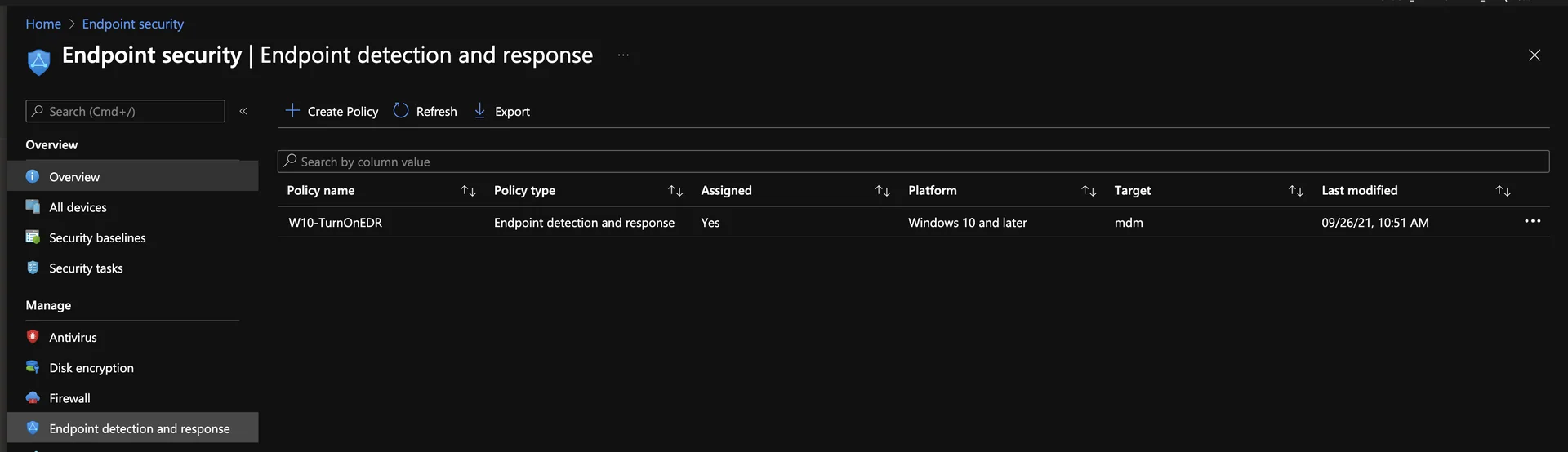Click the Assigned column header
This screenshot has height=452, width=1568.
(726, 190)
